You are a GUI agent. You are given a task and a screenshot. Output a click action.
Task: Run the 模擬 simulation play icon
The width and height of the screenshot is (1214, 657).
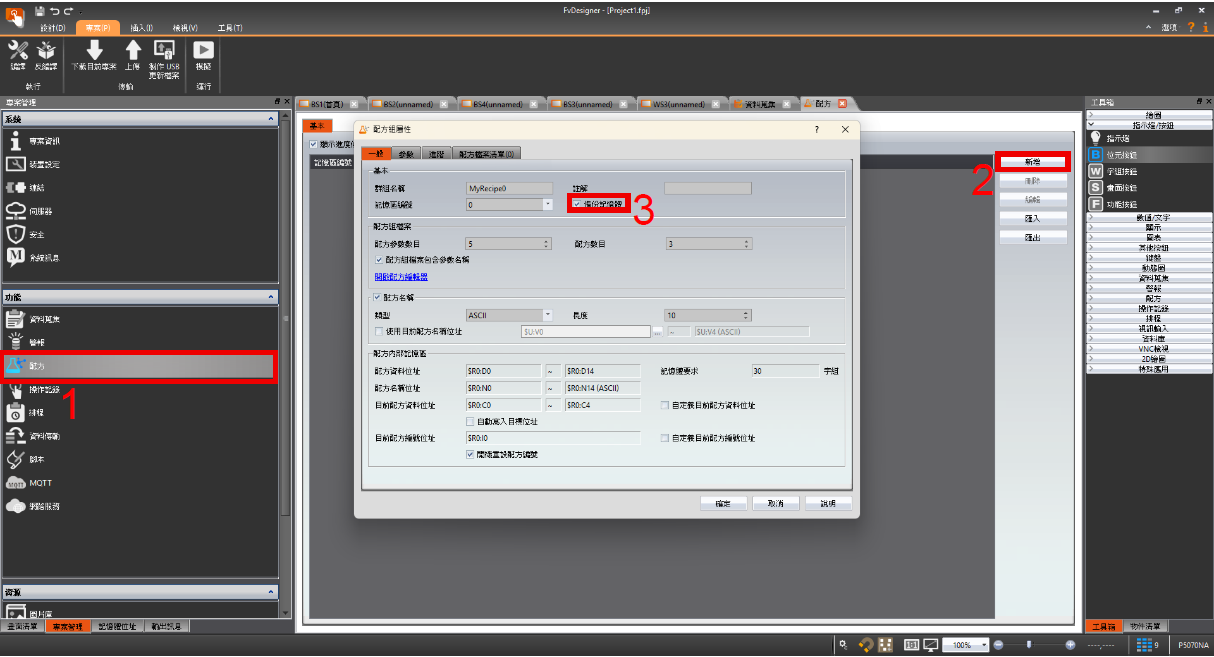pos(204,52)
